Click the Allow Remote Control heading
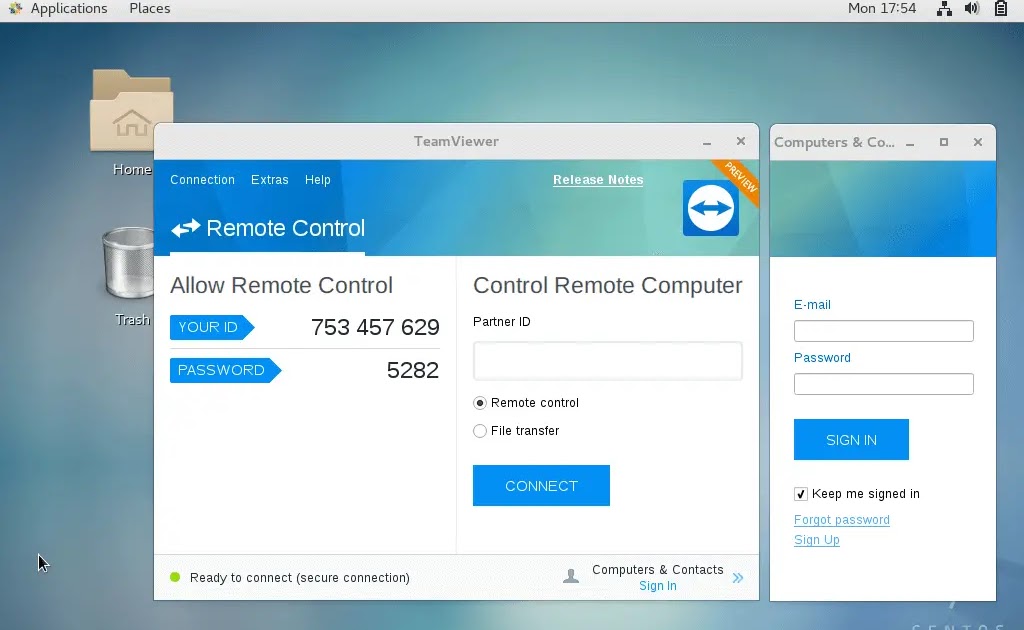The image size is (1024, 630). (x=281, y=285)
